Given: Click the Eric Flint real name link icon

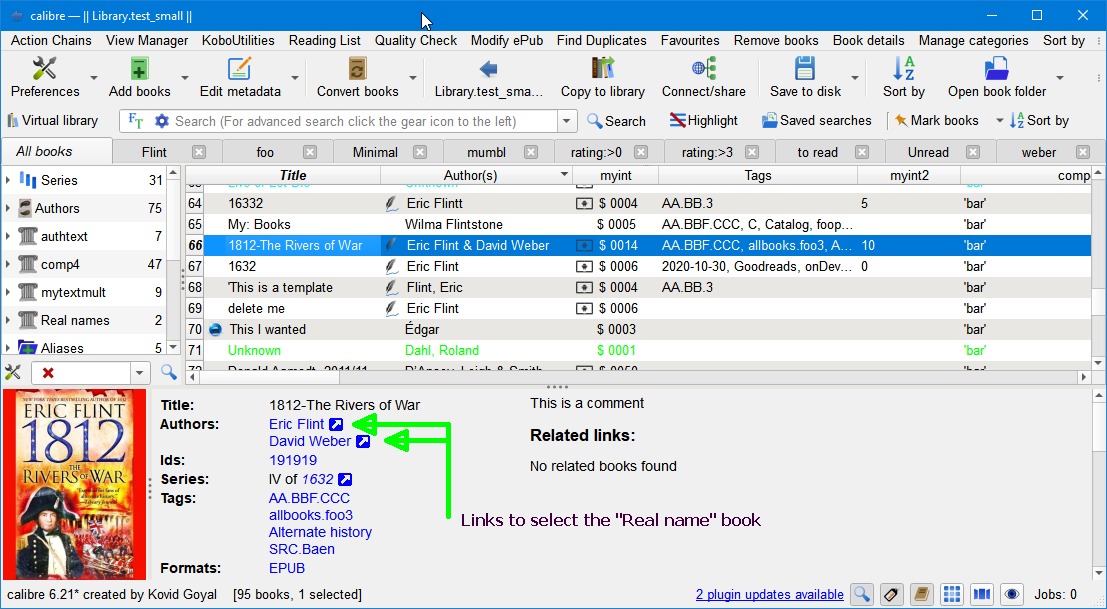Looking at the screenshot, I should [x=336, y=424].
